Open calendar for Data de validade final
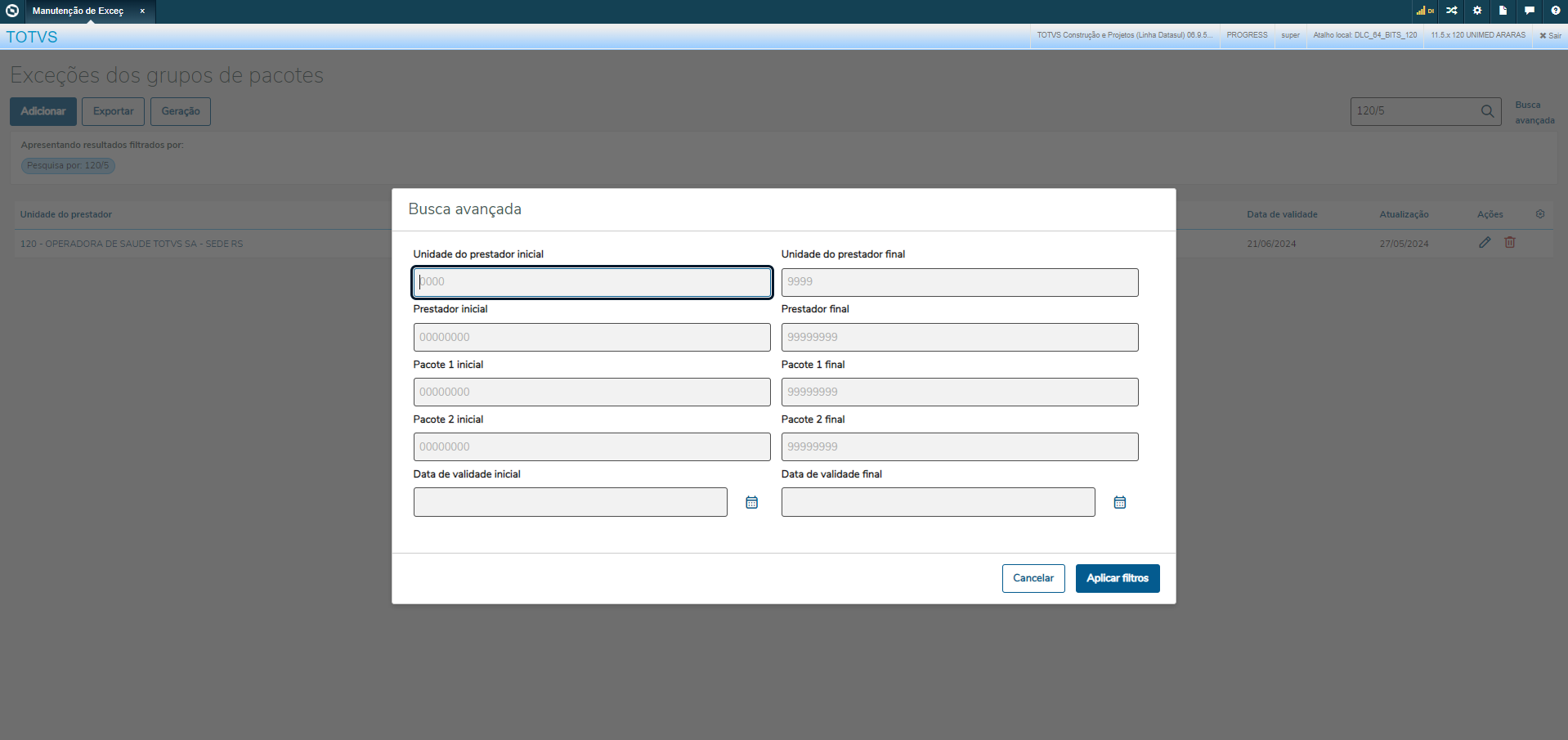1568x740 pixels. 1119,502
